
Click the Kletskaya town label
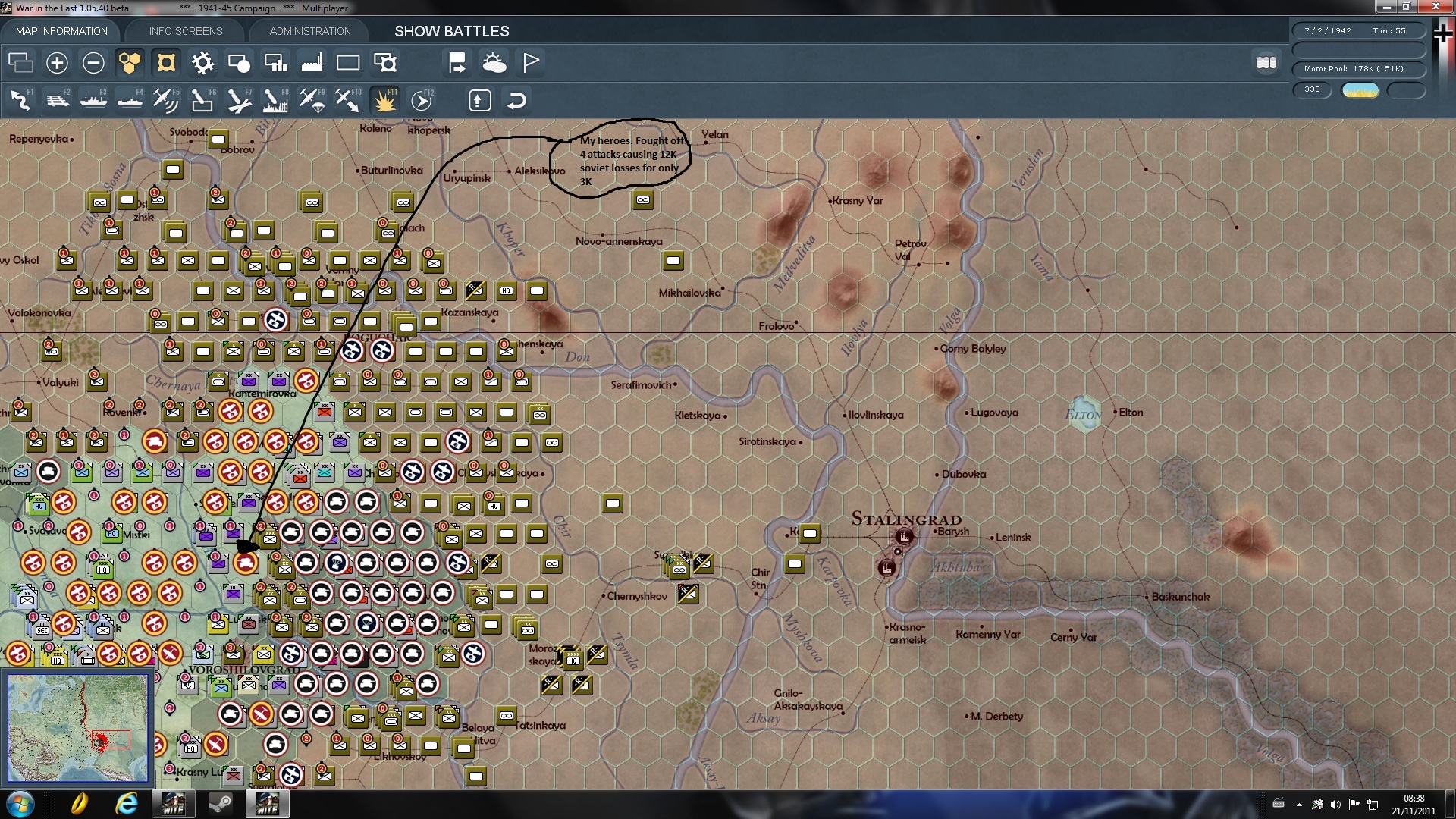tap(698, 416)
